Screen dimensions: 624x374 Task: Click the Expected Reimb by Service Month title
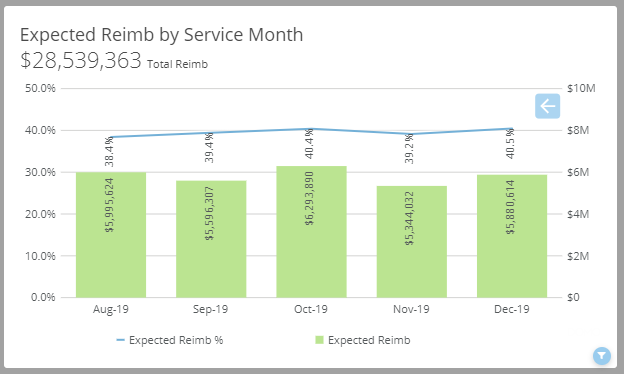pos(162,35)
